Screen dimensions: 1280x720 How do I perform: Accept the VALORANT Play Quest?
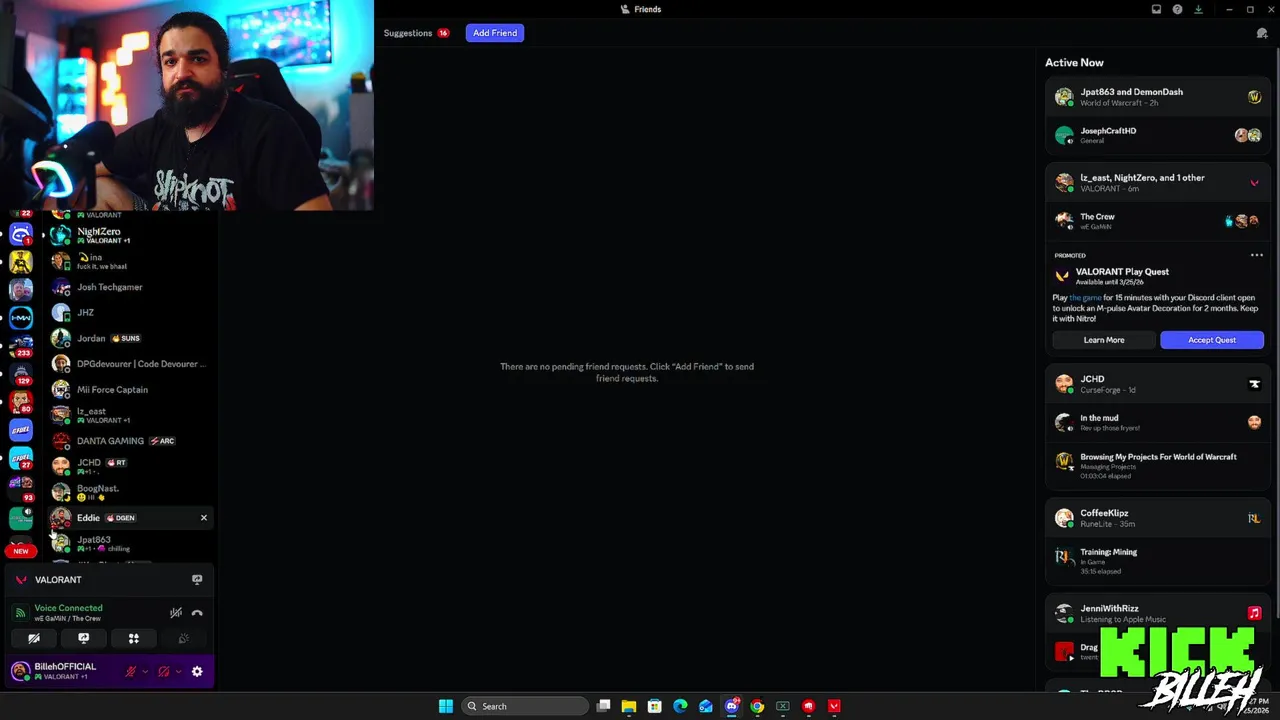coord(1212,340)
